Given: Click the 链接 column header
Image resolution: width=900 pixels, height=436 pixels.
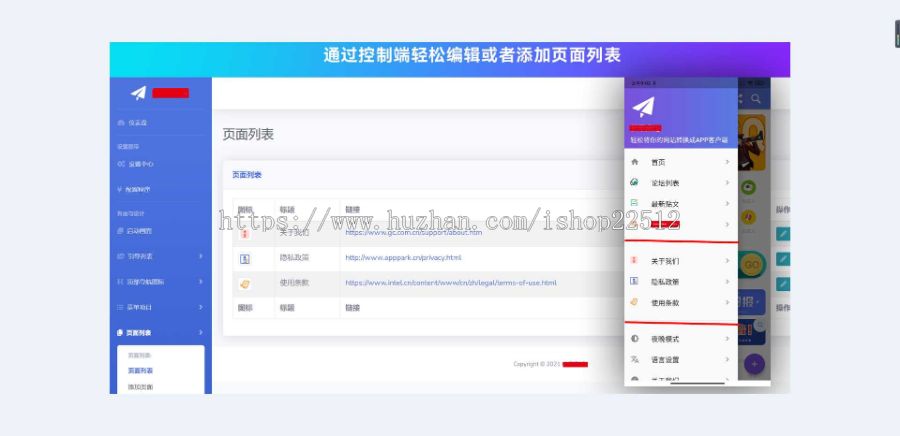Looking at the screenshot, I should pyautogui.click(x=352, y=209).
